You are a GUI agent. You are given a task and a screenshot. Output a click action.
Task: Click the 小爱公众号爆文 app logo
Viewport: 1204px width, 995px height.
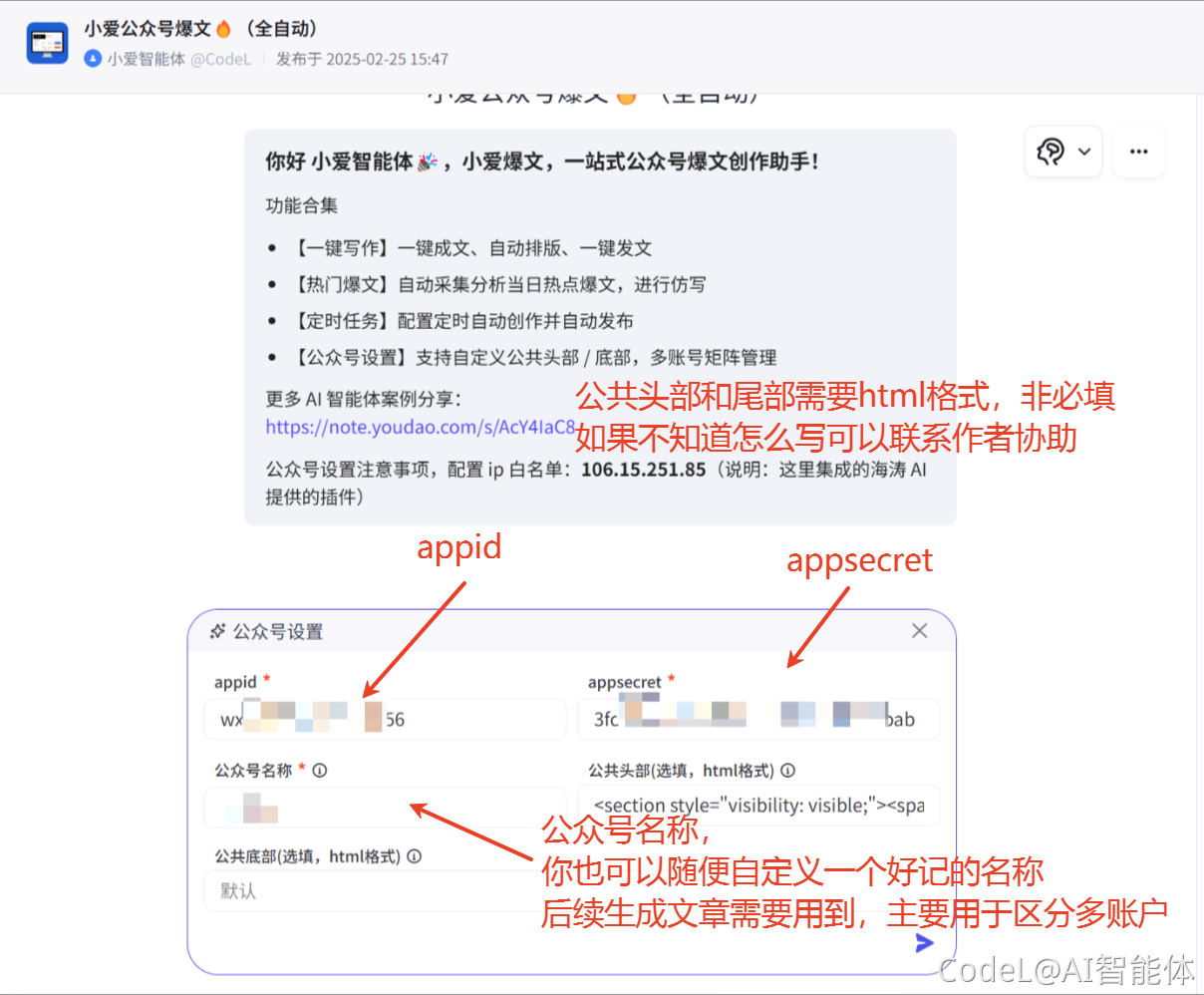[x=47, y=43]
